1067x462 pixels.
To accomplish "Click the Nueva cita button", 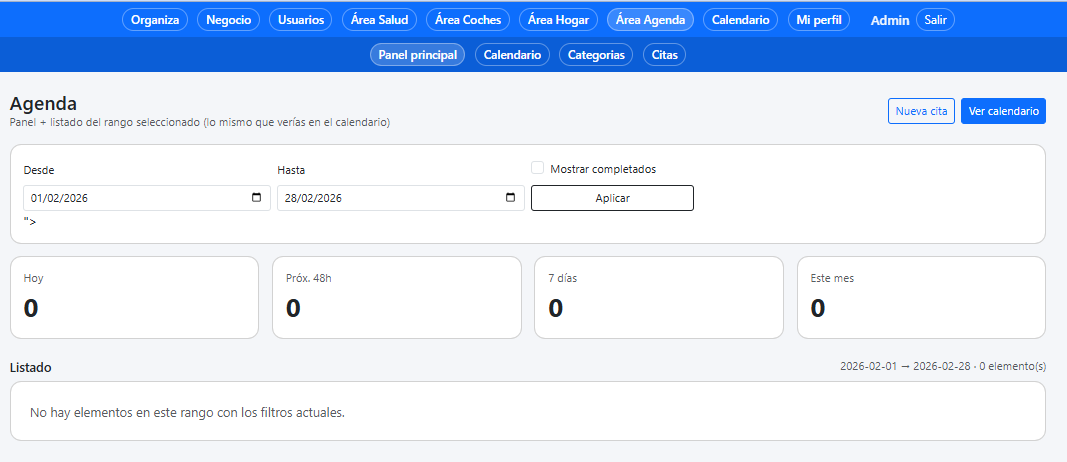I will pos(921,111).
